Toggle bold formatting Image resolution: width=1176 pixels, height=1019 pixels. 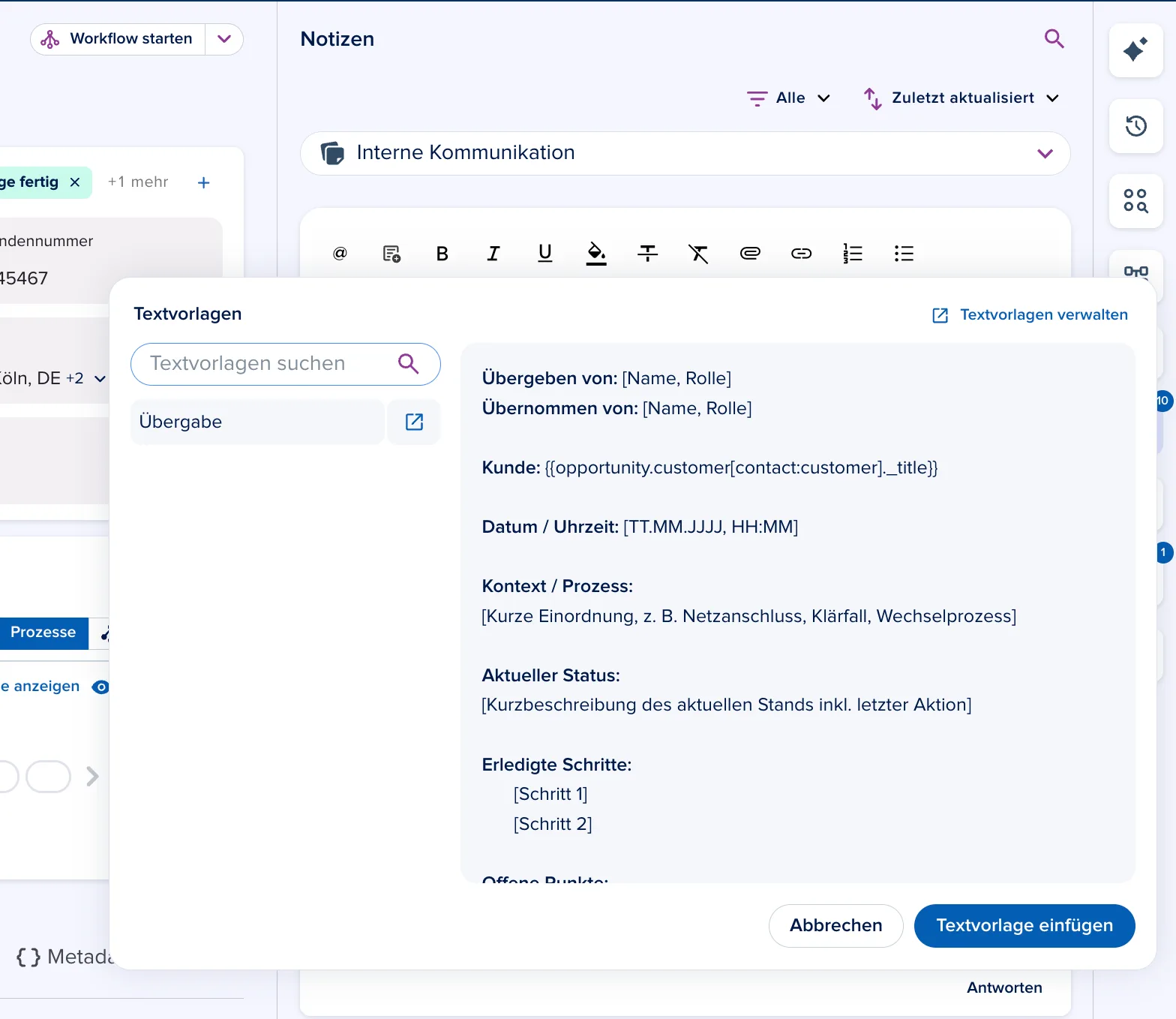coord(442,254)
